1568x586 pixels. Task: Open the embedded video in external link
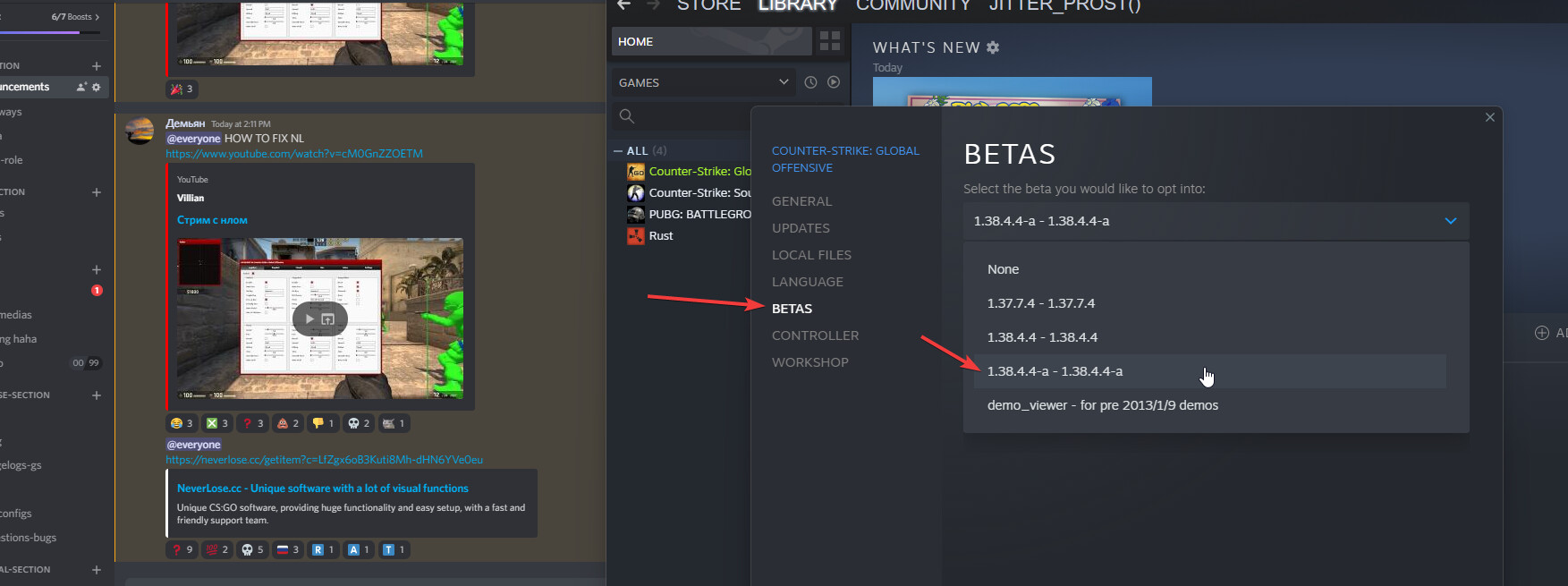click(x=328, y=319)
